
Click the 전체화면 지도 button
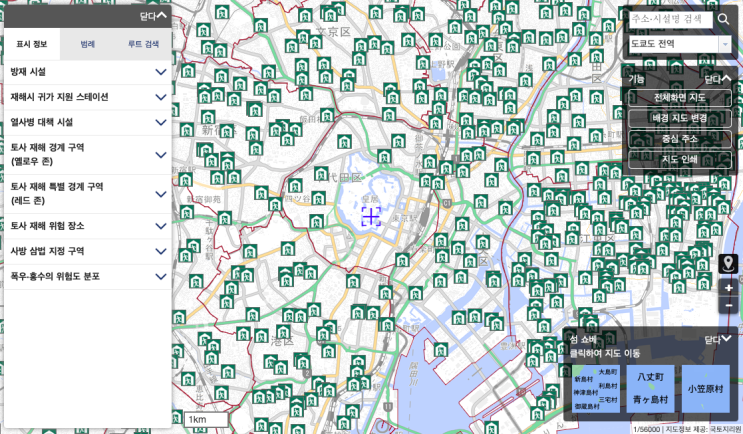[x=680, y=98]
